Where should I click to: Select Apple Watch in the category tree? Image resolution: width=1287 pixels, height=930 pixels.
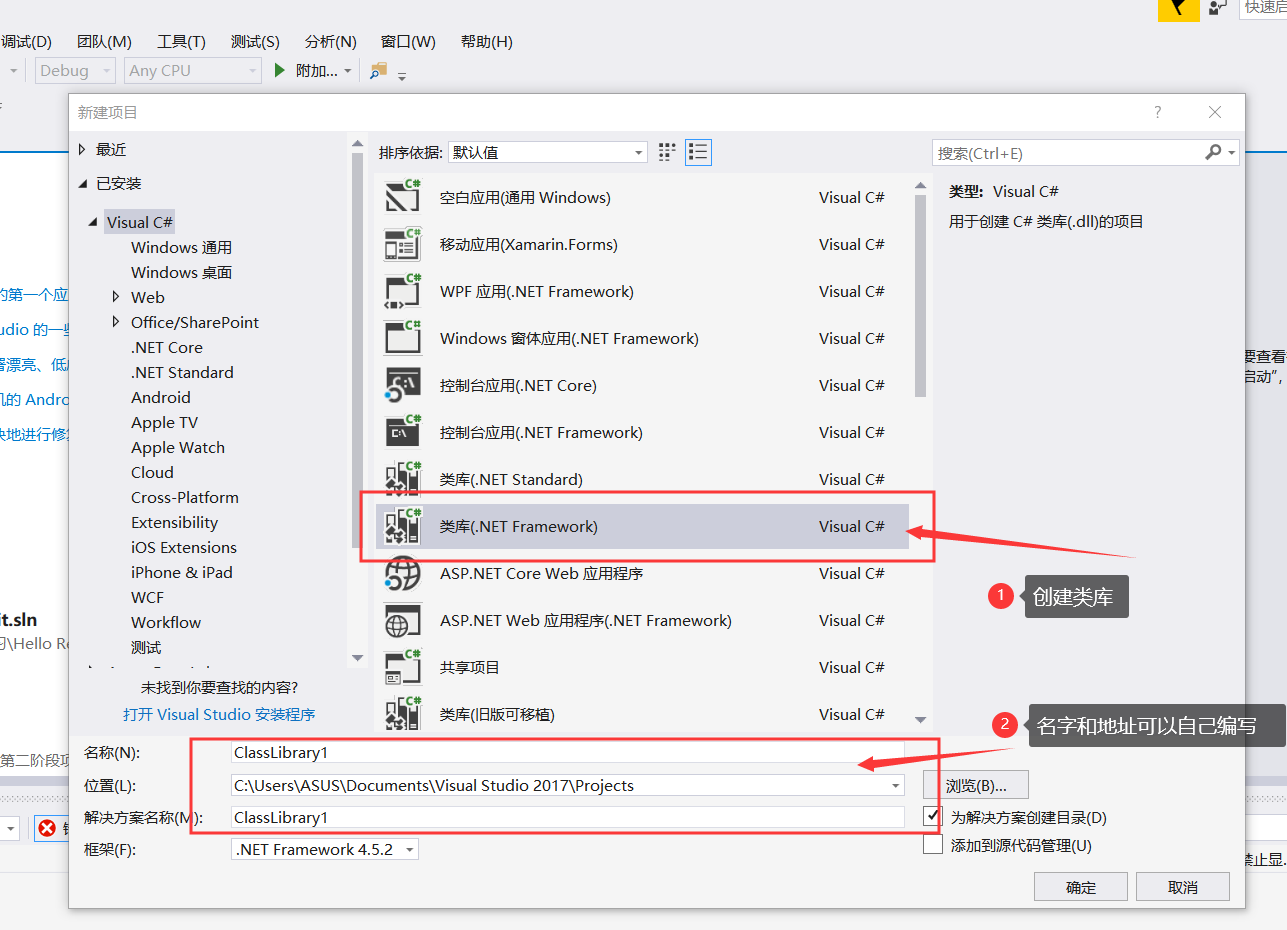pyautogui.click(x=178, y=447)
